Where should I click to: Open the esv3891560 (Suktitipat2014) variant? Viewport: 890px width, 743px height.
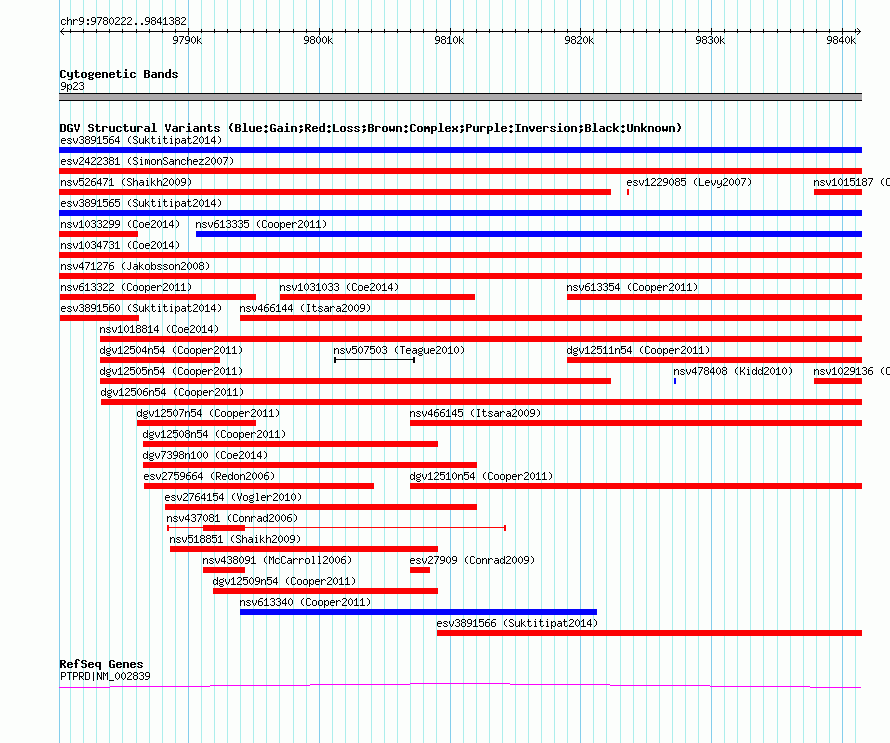click(141, 308)
